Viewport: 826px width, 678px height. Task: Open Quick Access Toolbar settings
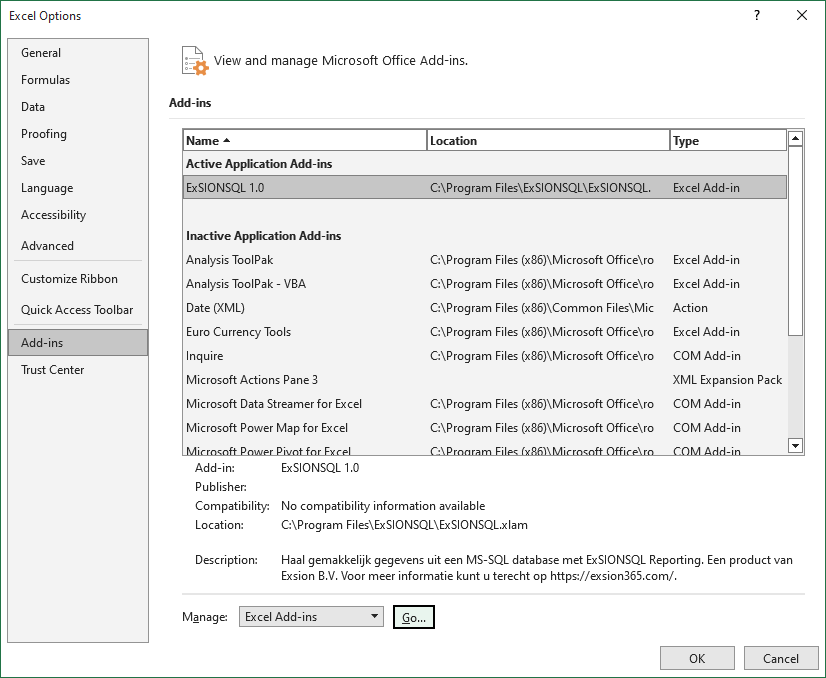(x=78, y=310)
